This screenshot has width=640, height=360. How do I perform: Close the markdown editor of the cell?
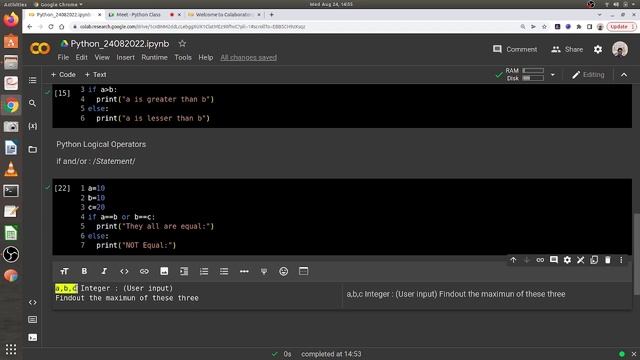[580, 260]
